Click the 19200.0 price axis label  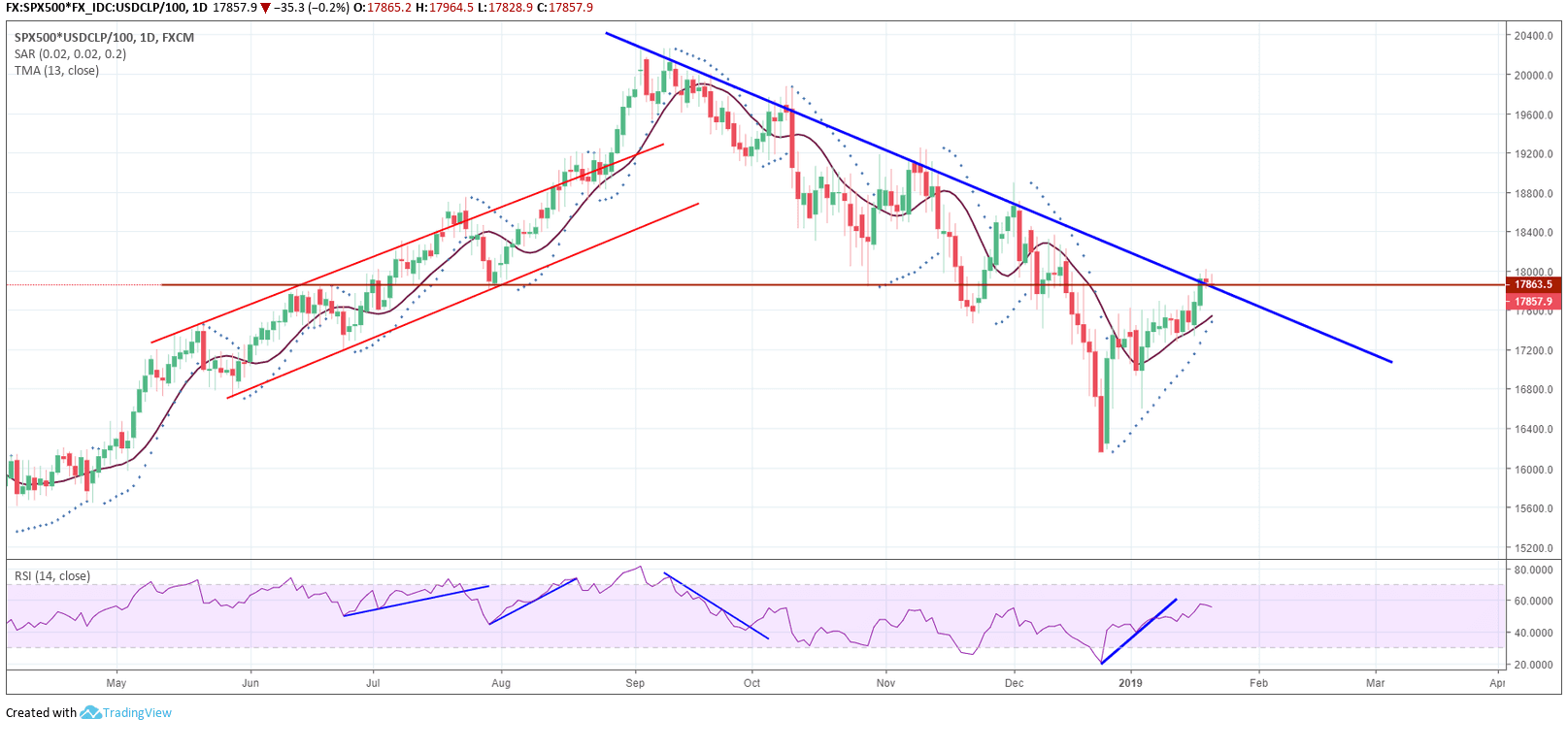1533,154
